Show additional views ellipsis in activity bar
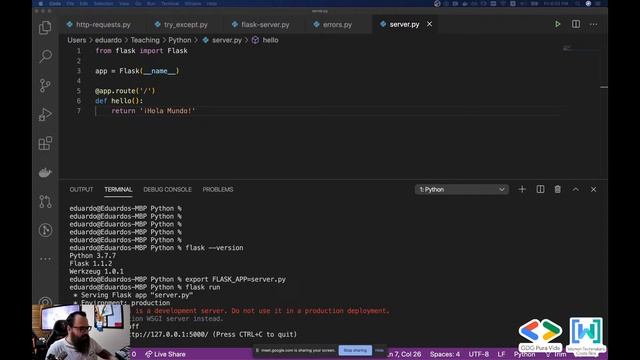This screenshot has width=640, height=360. [x=45, y=259]
